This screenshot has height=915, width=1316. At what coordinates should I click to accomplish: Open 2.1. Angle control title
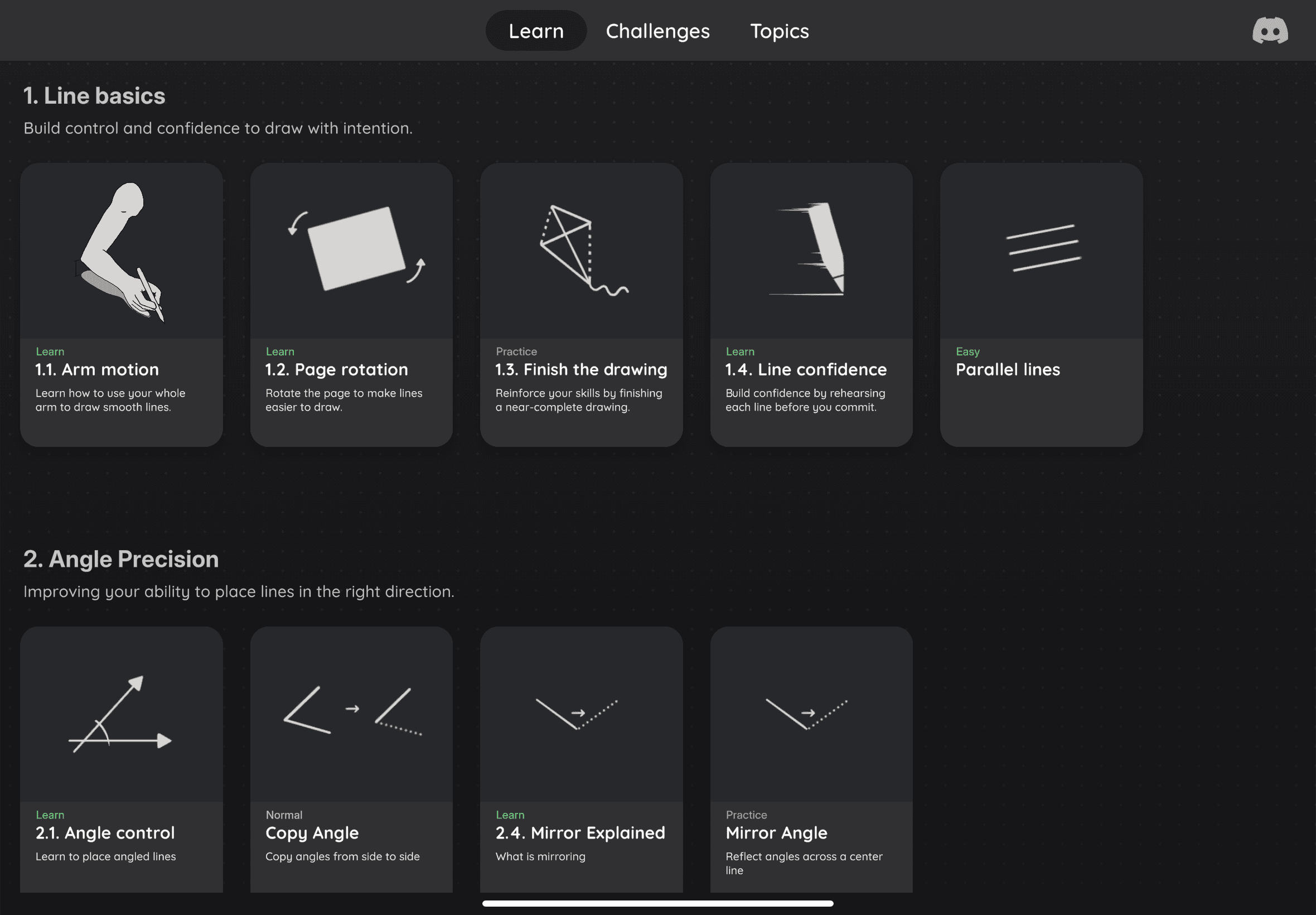pos(105,833)
